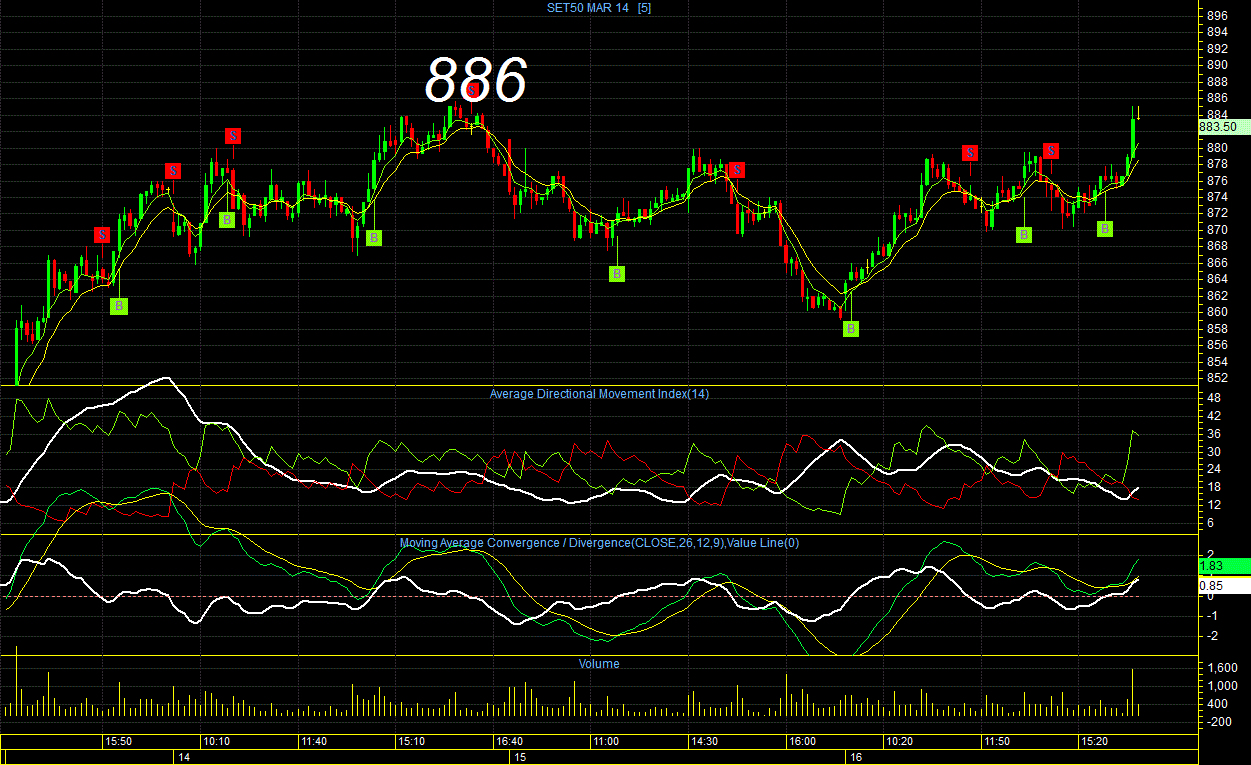Select the large 886 text annotation
The height and width of the screenshot is (765, 1251).
coord(476,80)
